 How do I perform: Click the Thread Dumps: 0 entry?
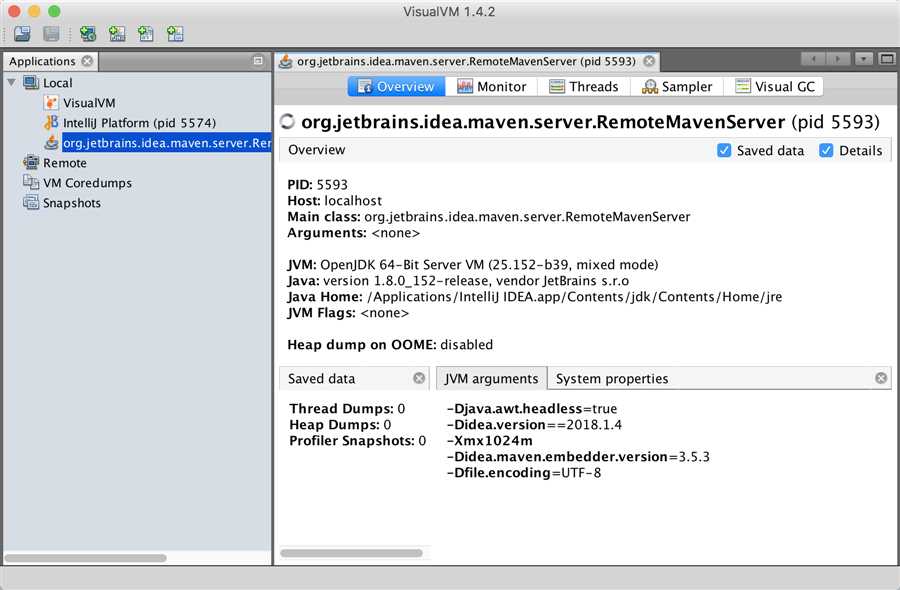[347, 409]
